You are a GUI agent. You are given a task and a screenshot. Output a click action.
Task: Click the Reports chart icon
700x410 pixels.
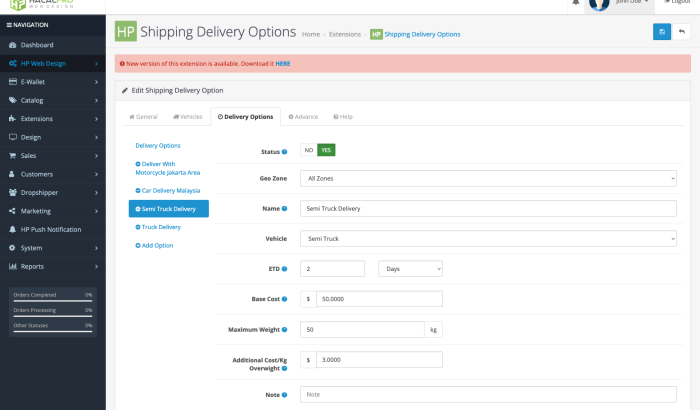(12, 266)
